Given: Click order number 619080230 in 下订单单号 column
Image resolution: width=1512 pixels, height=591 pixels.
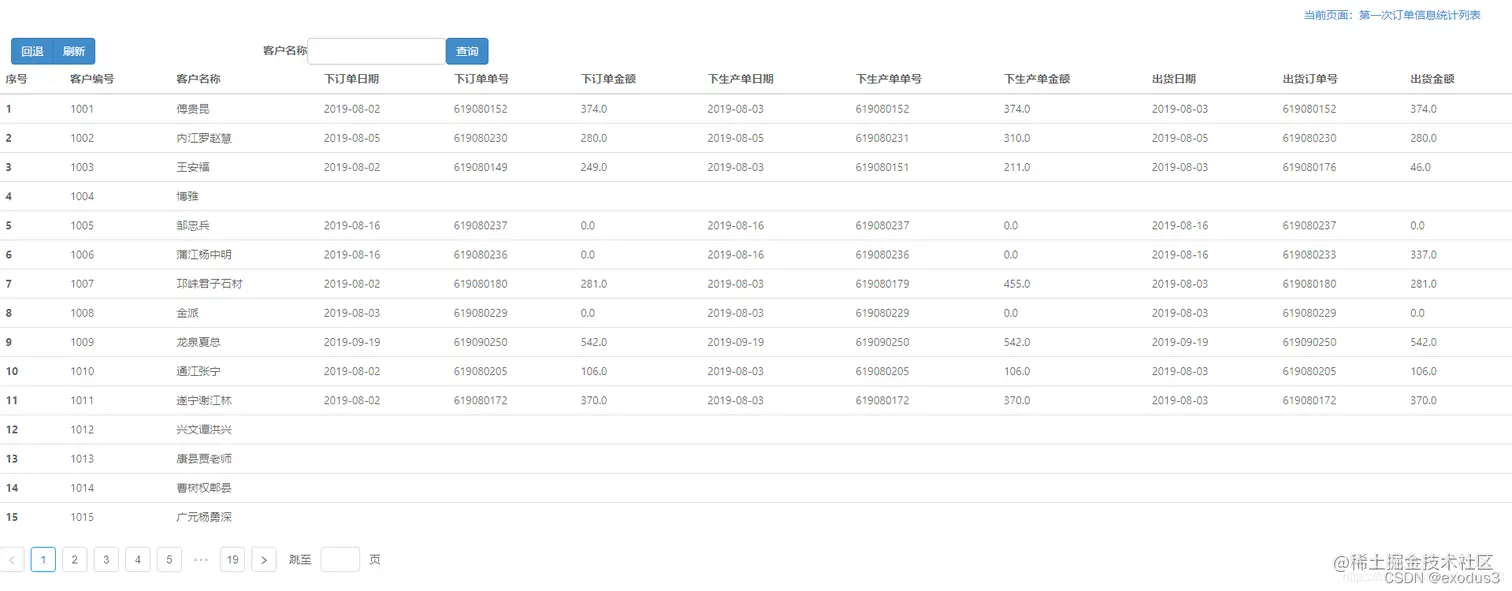Looking at the screenshot, I should point(481,138).
